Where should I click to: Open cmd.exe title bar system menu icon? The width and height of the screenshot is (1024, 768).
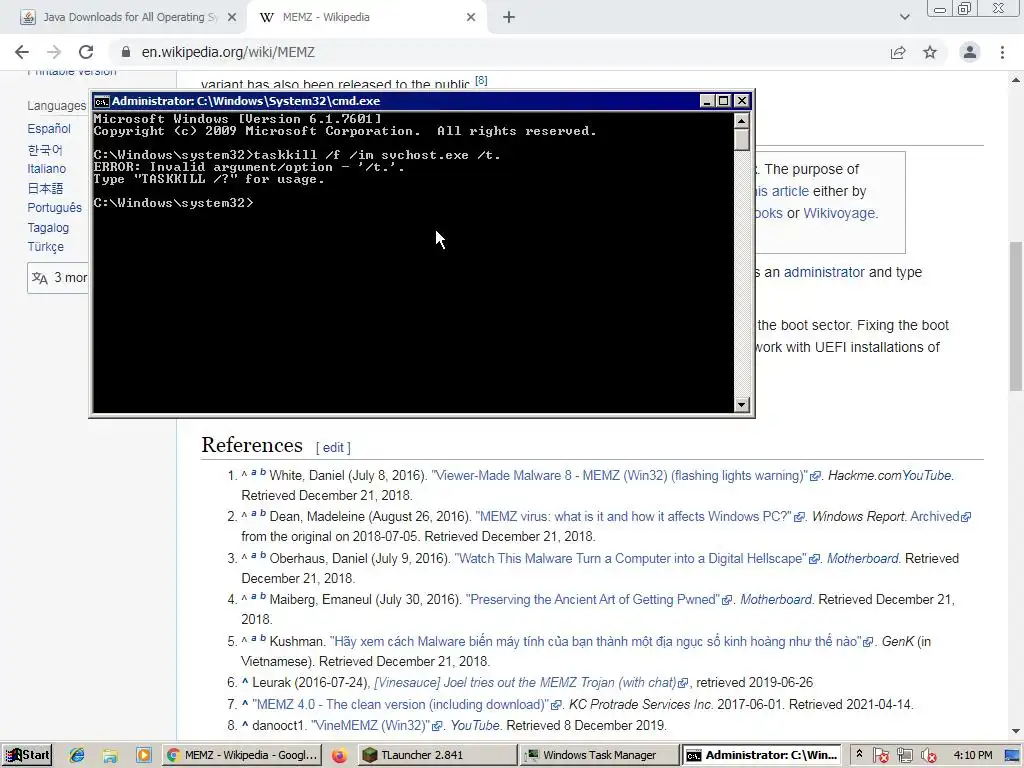click(x=101, y=101)
